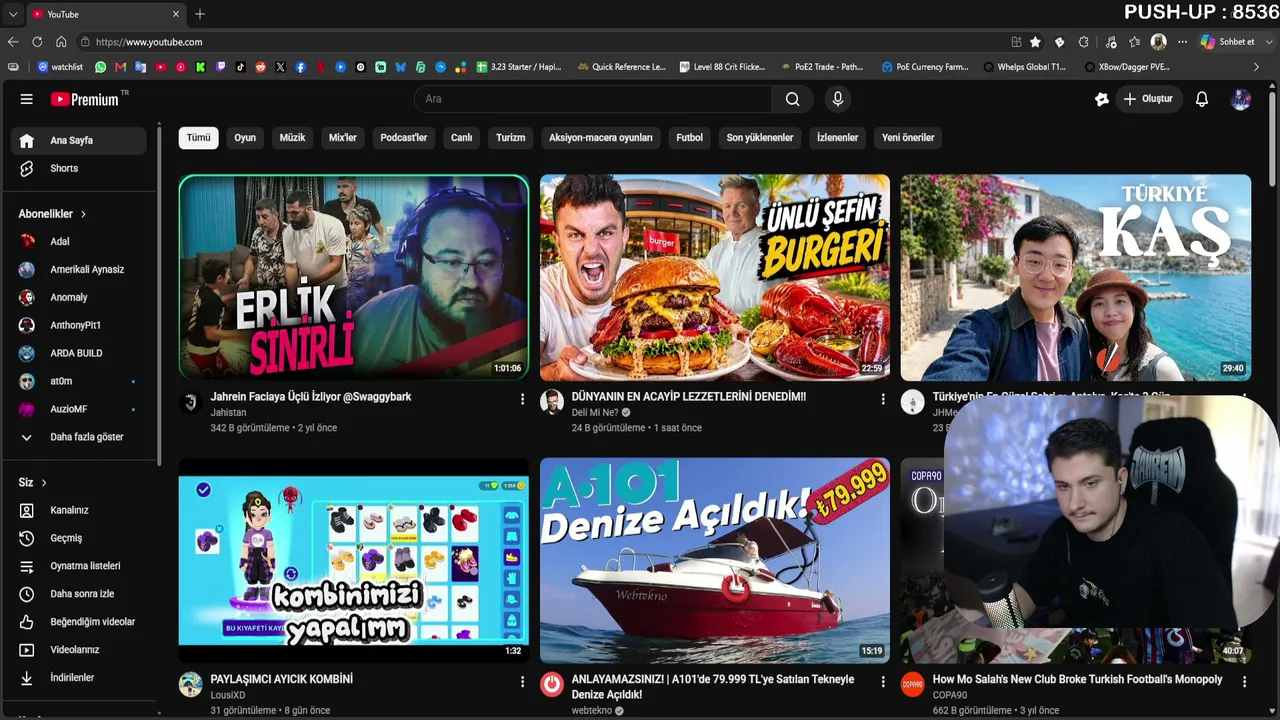Expand the Abonelikler section arrow
This screenshot has height=720, width=1280.
[83, 214]
